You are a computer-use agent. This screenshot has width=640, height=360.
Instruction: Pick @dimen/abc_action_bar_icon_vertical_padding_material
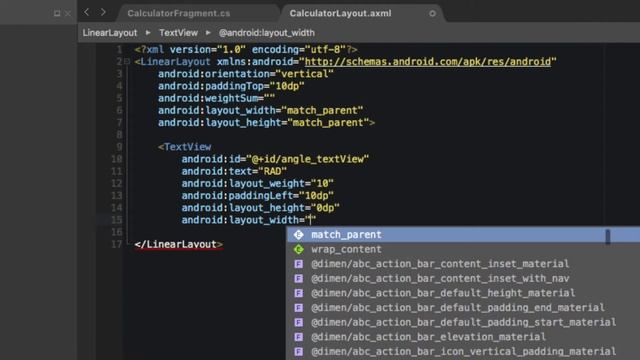(463, 351)
